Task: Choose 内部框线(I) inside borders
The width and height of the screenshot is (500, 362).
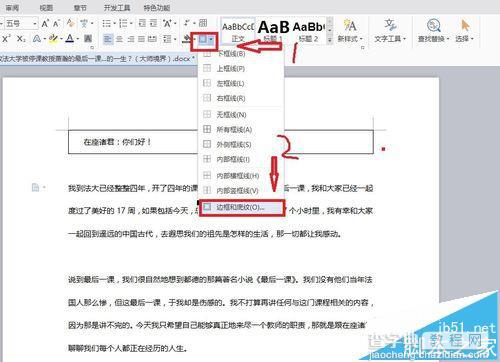Action: tap(241, 159)
